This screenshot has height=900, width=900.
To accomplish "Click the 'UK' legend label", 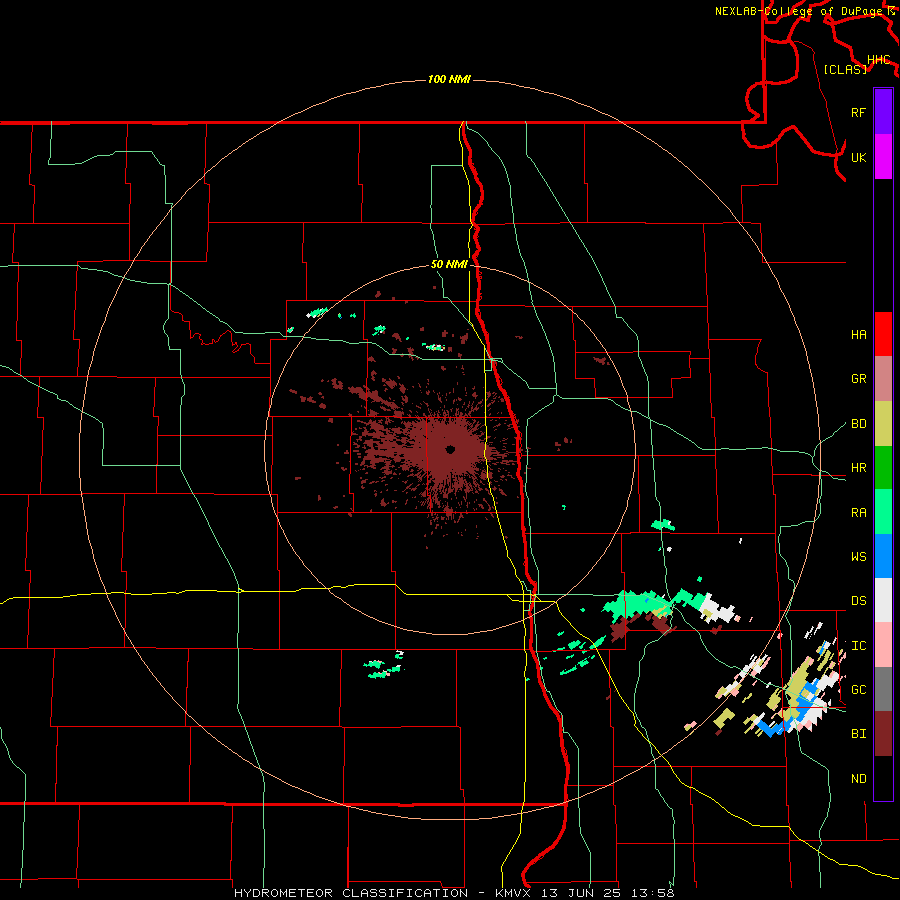I will [x=858, y=157].
